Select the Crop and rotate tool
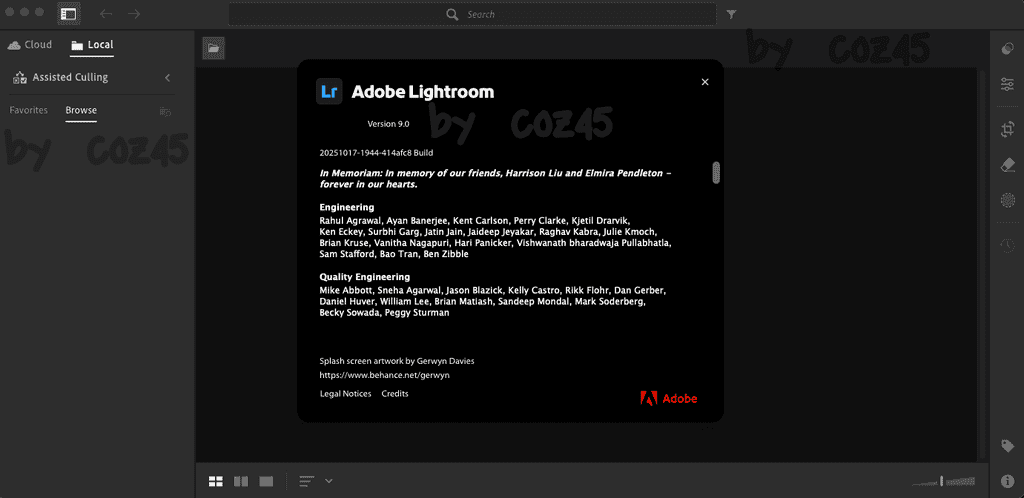Image resolution: width=1024 pixels, height=498 pixels. click(1008, 129)
